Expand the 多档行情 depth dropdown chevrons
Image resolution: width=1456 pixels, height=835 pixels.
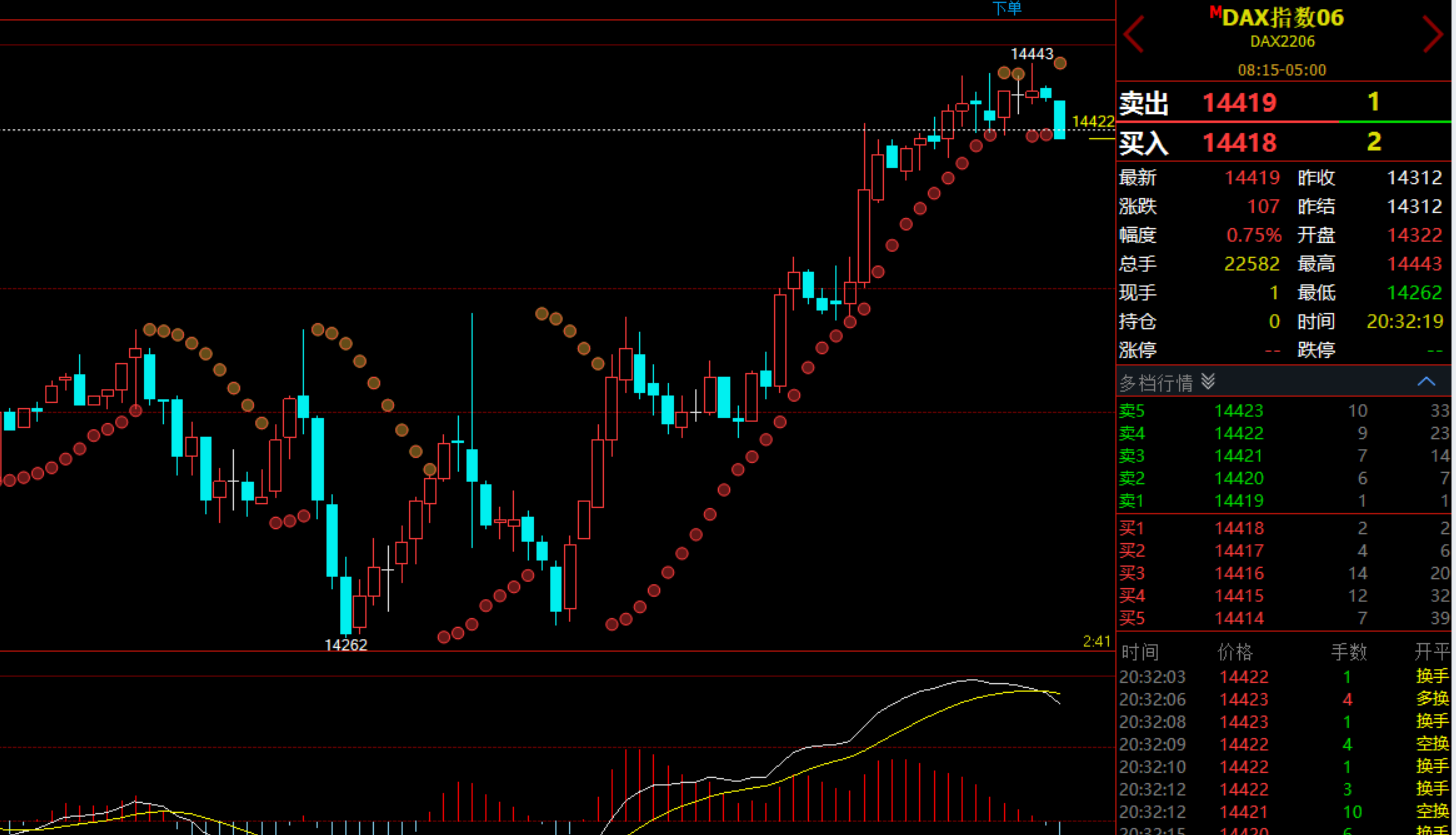coord(1208,382)
